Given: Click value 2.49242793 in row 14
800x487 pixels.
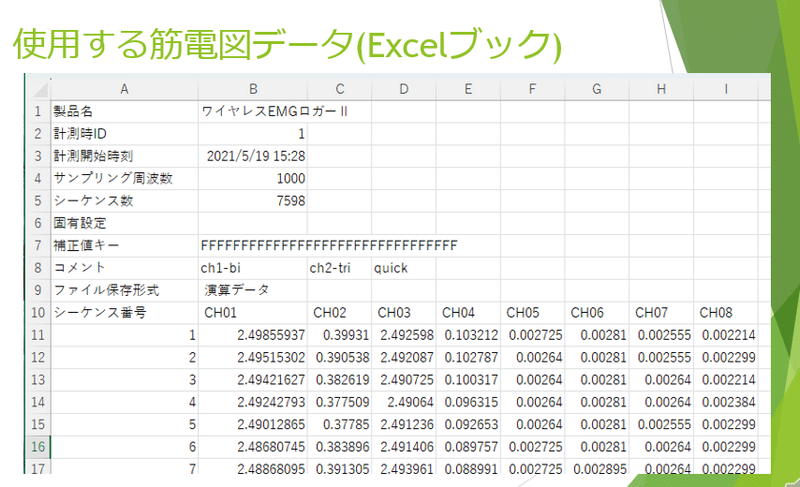Looking at the screenshot, I should [x=253, y=402].
